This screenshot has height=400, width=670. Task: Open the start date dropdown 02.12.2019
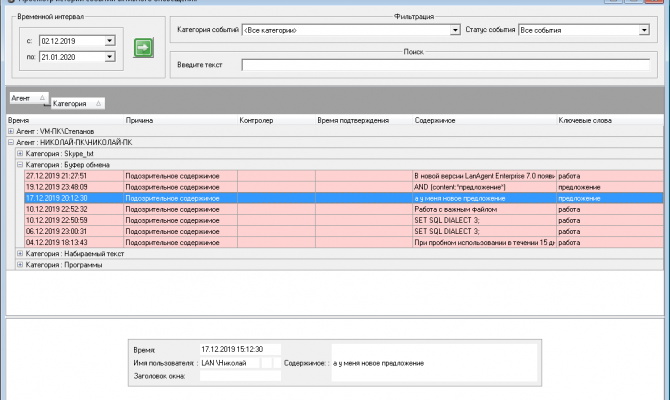(x=109, y=41)
